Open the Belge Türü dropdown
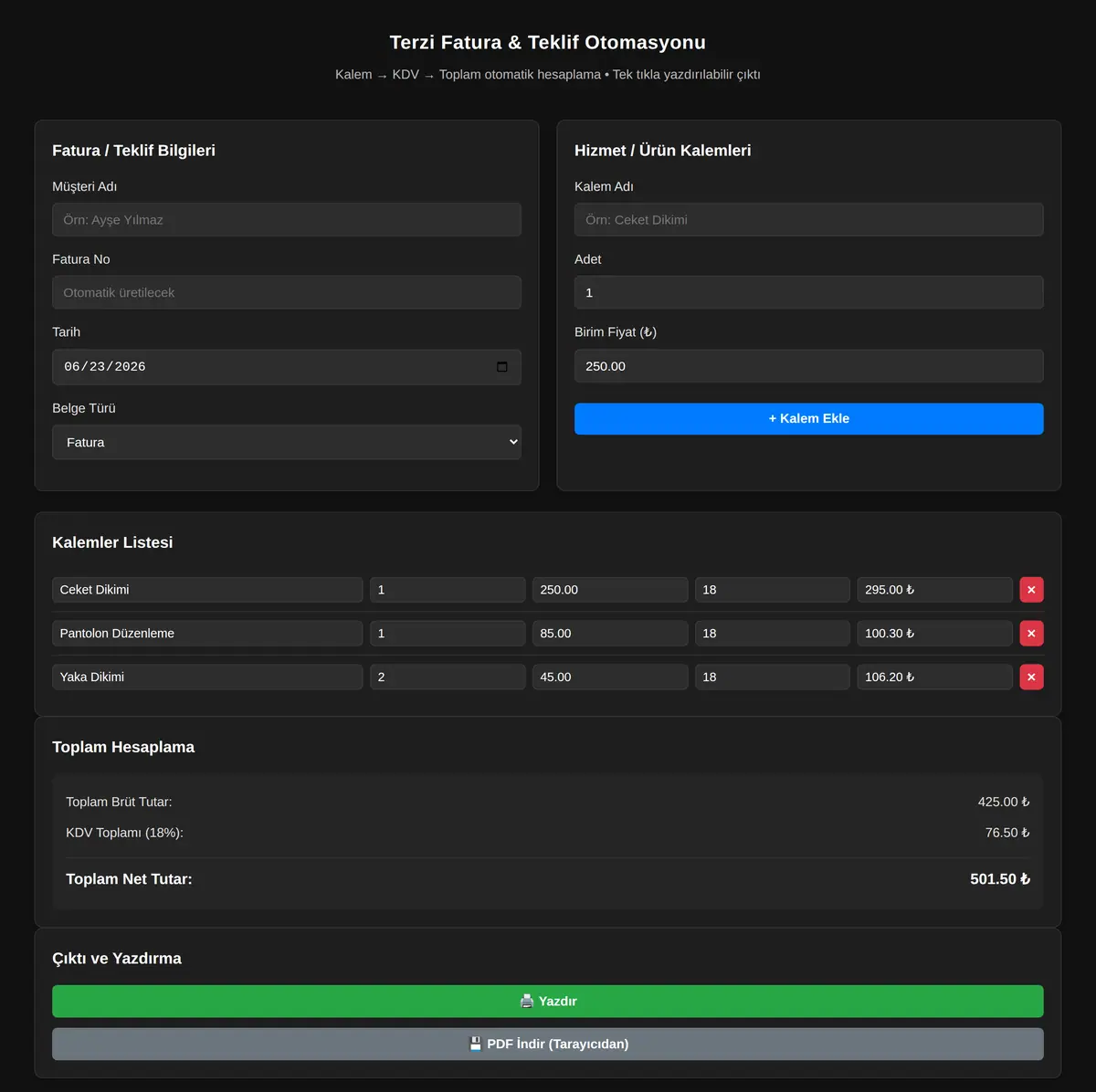1096x1092 pixels. [x=287, y=442]
